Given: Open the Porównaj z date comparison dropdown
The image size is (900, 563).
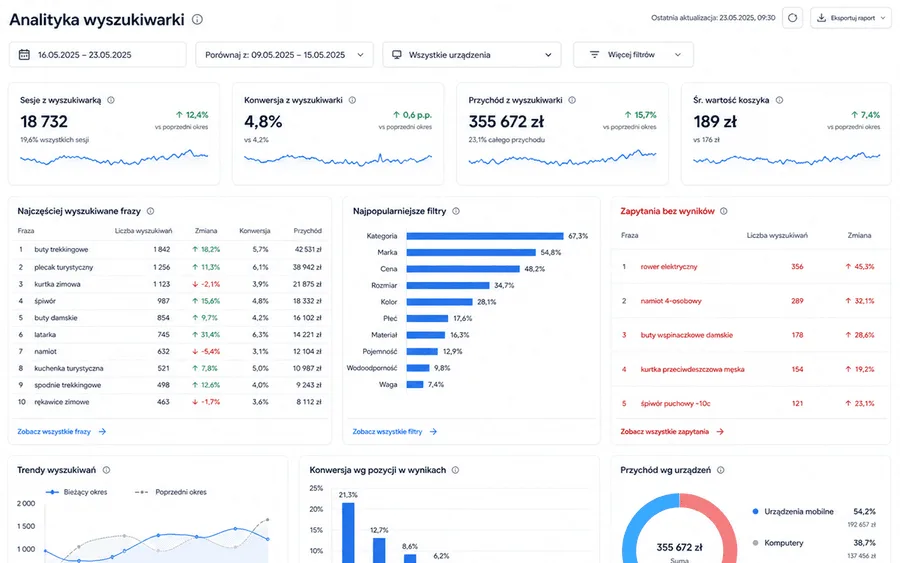Looking at the screenshot, I should (285, 55).
